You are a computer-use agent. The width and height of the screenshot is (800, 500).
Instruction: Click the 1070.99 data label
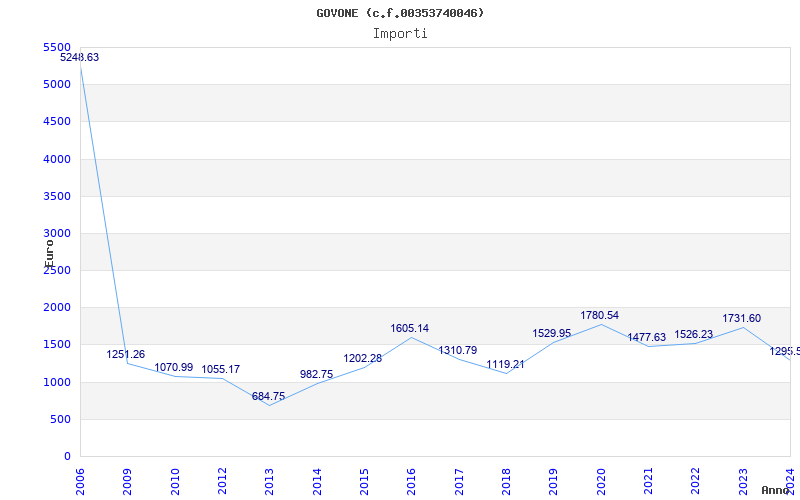coord(173,367)
